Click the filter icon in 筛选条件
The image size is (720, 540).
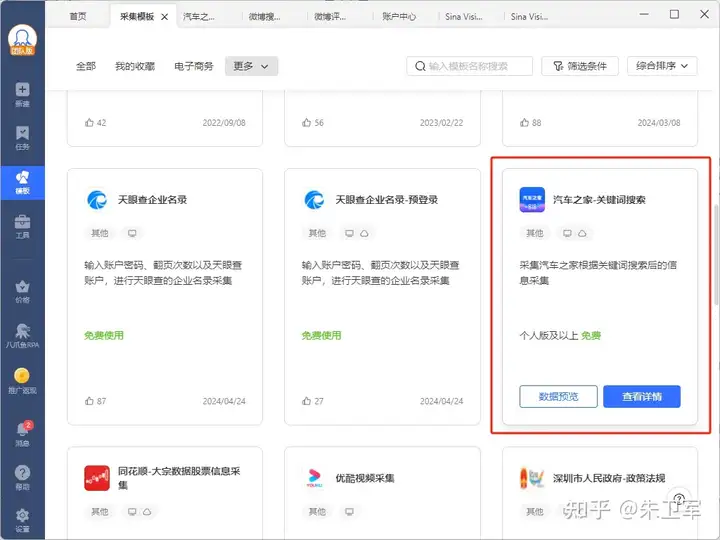coord(558,66)
